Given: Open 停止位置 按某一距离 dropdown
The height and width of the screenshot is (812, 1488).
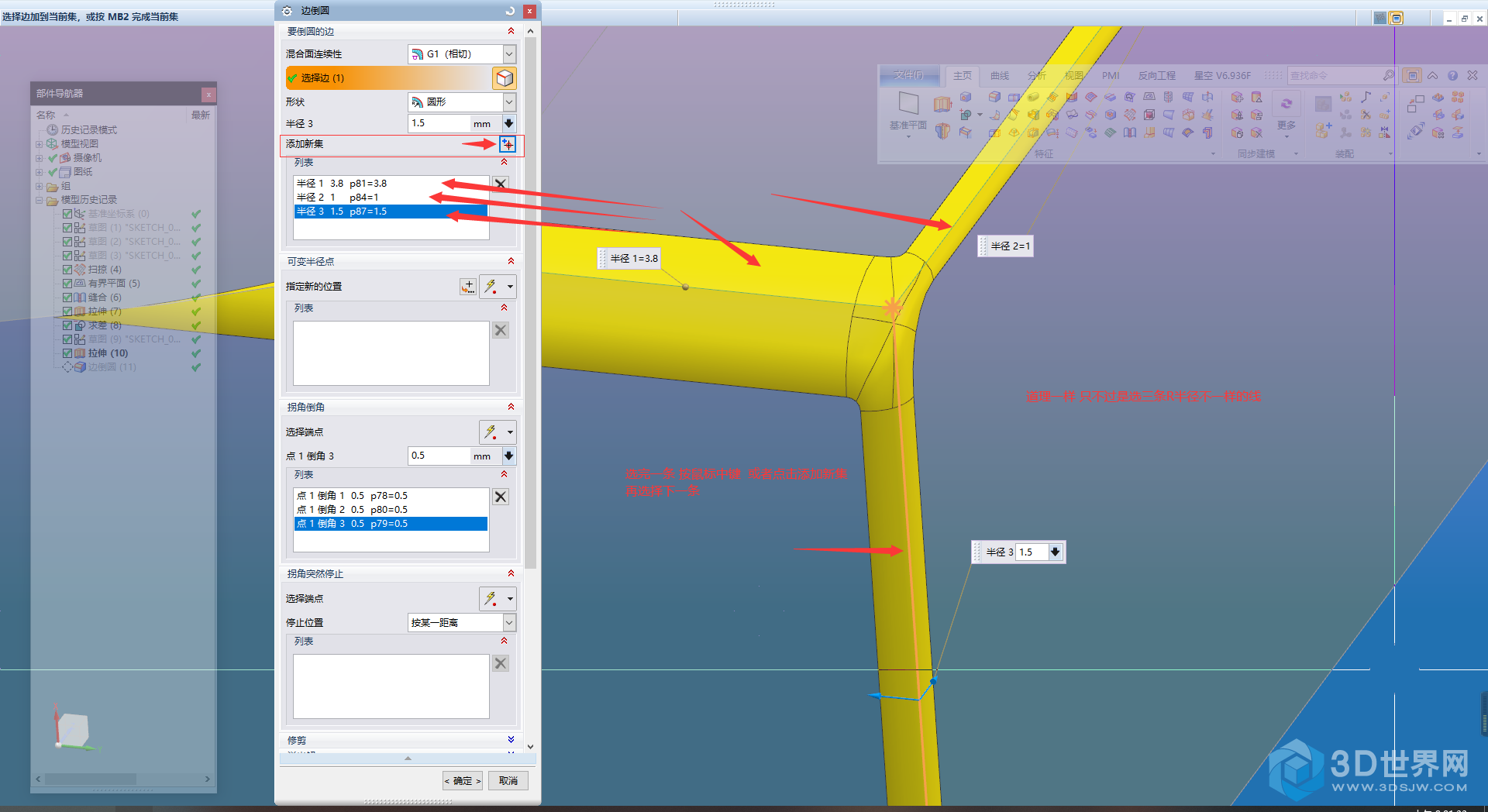Looking at the screenshot, I should coord(462,622).
